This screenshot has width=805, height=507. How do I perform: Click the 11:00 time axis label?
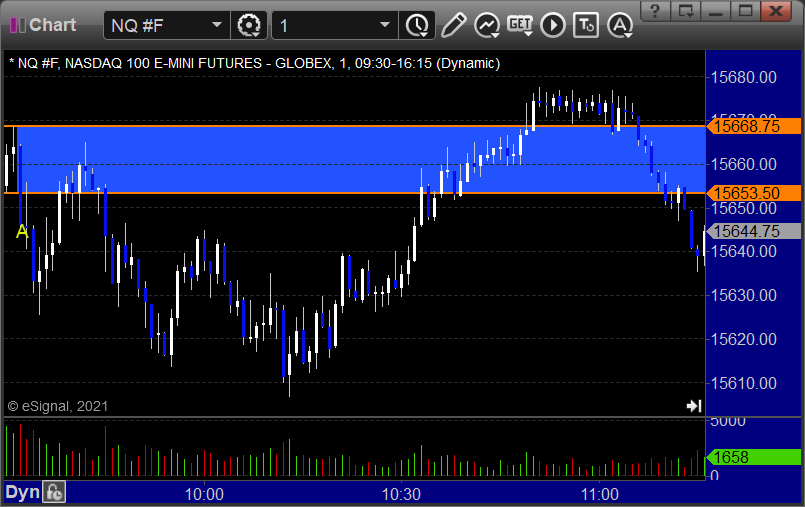pyautogui.click(x=599, y=494)
